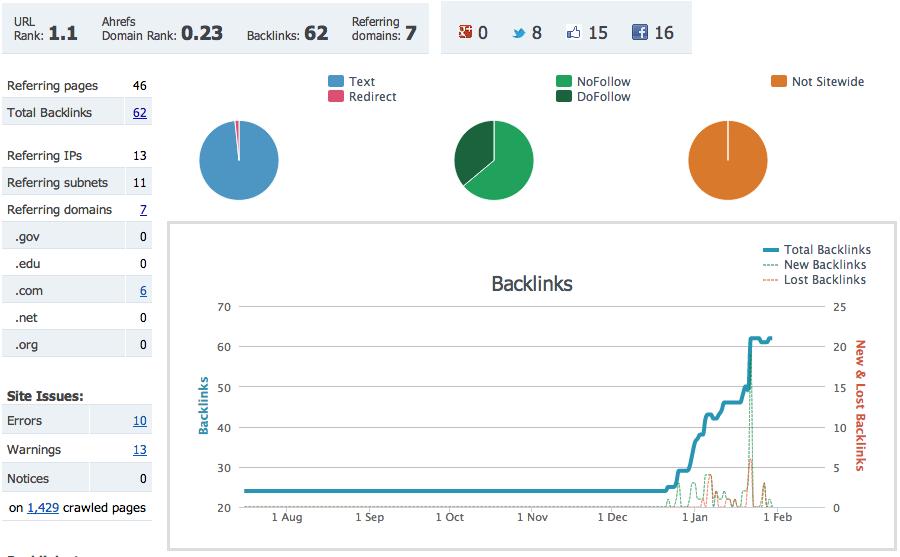Open the Referring domains 7 link
The image size is (900, 557).
click(143, 210)
